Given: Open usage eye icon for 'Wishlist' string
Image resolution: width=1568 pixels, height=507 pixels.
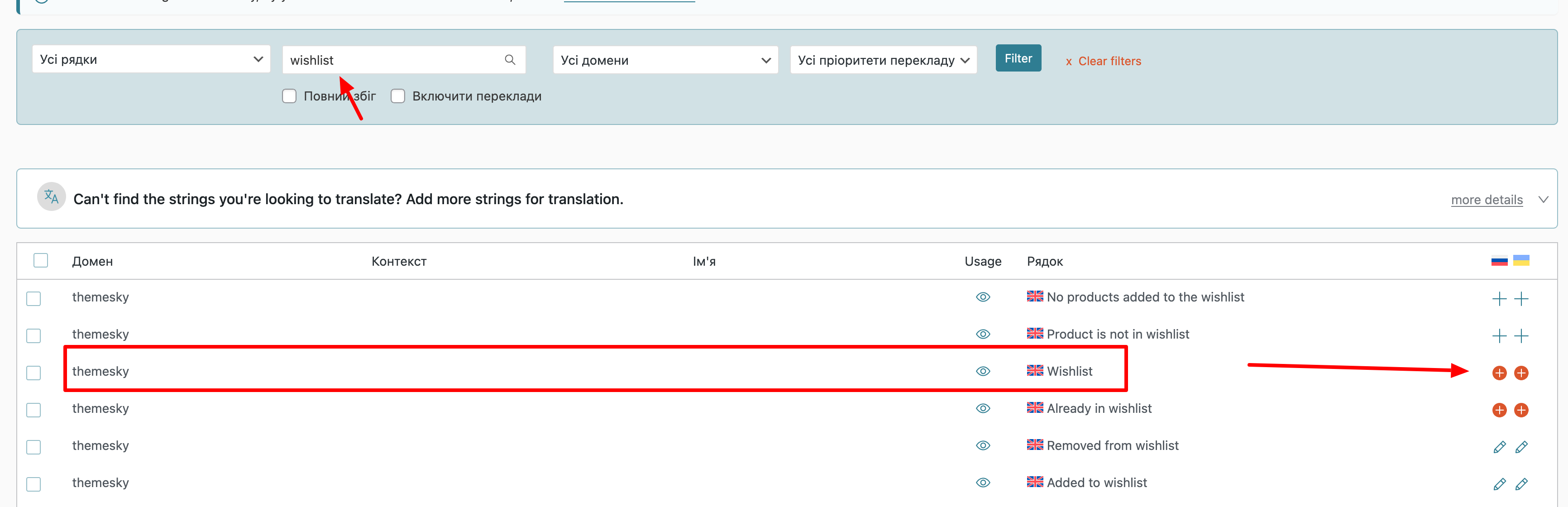Looking at the screenshot, I should (982, 371).
